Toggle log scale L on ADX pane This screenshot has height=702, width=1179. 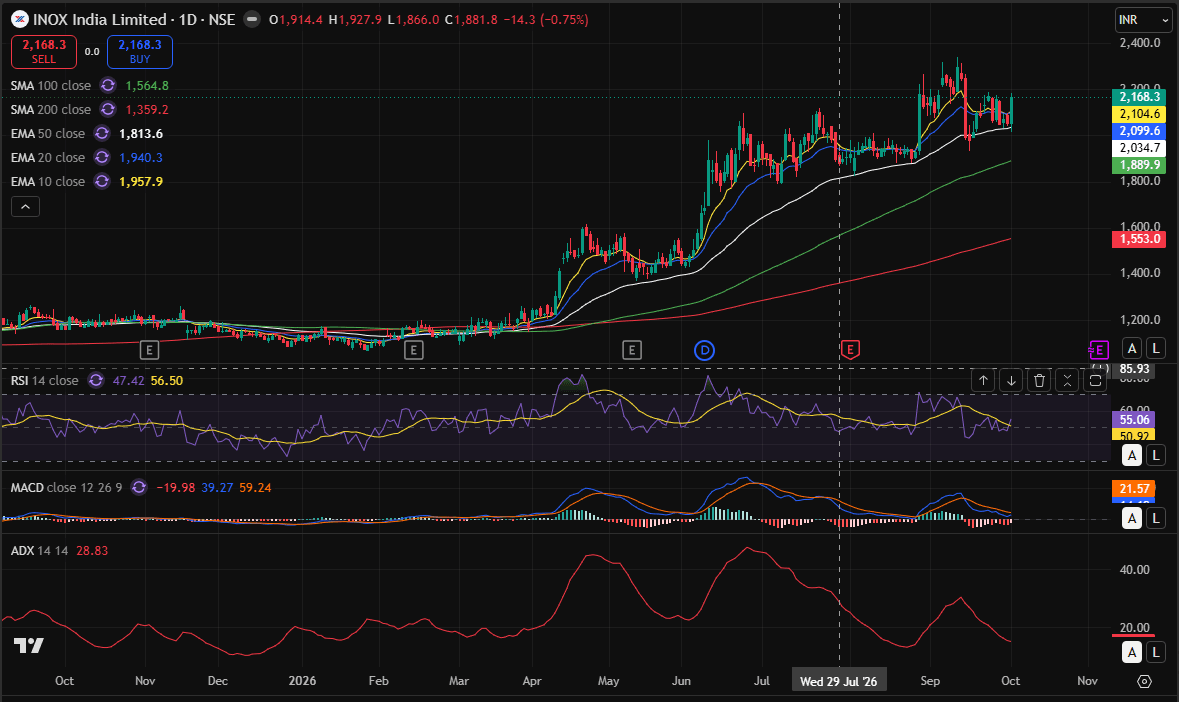[1156, 652]
